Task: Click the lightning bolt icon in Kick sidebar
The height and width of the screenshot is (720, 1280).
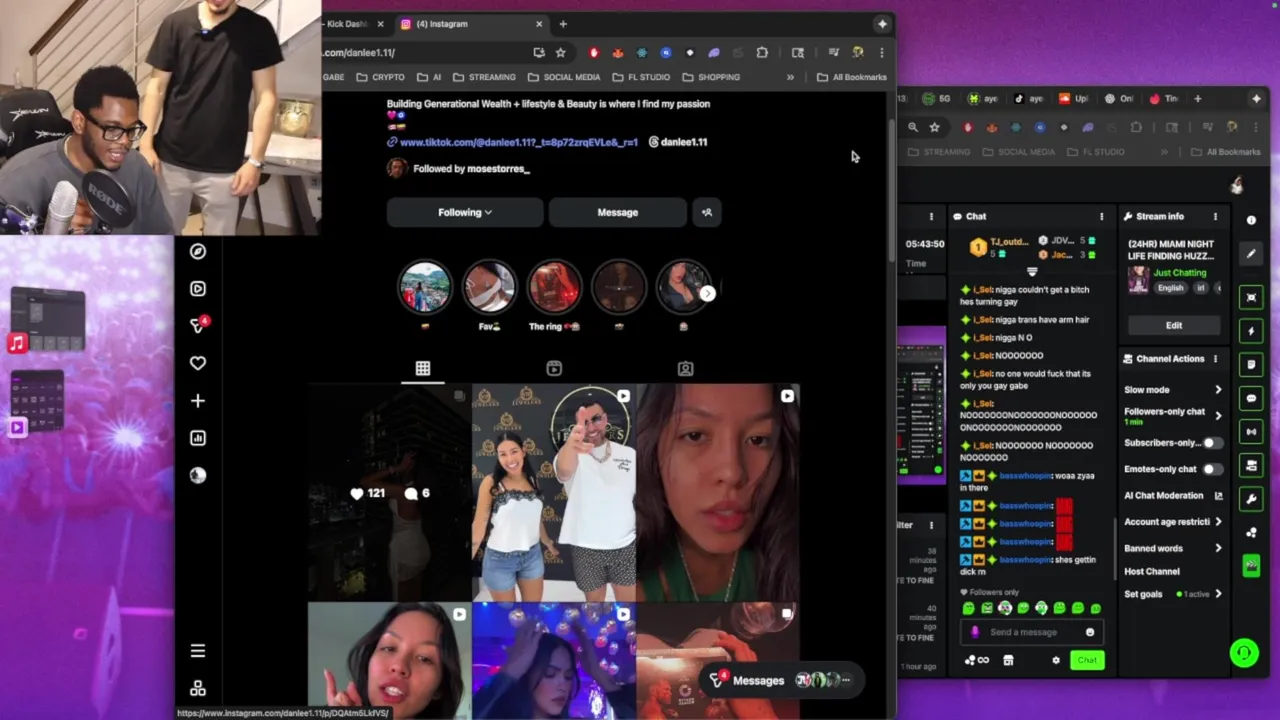Action: [x=1251, y=331]
